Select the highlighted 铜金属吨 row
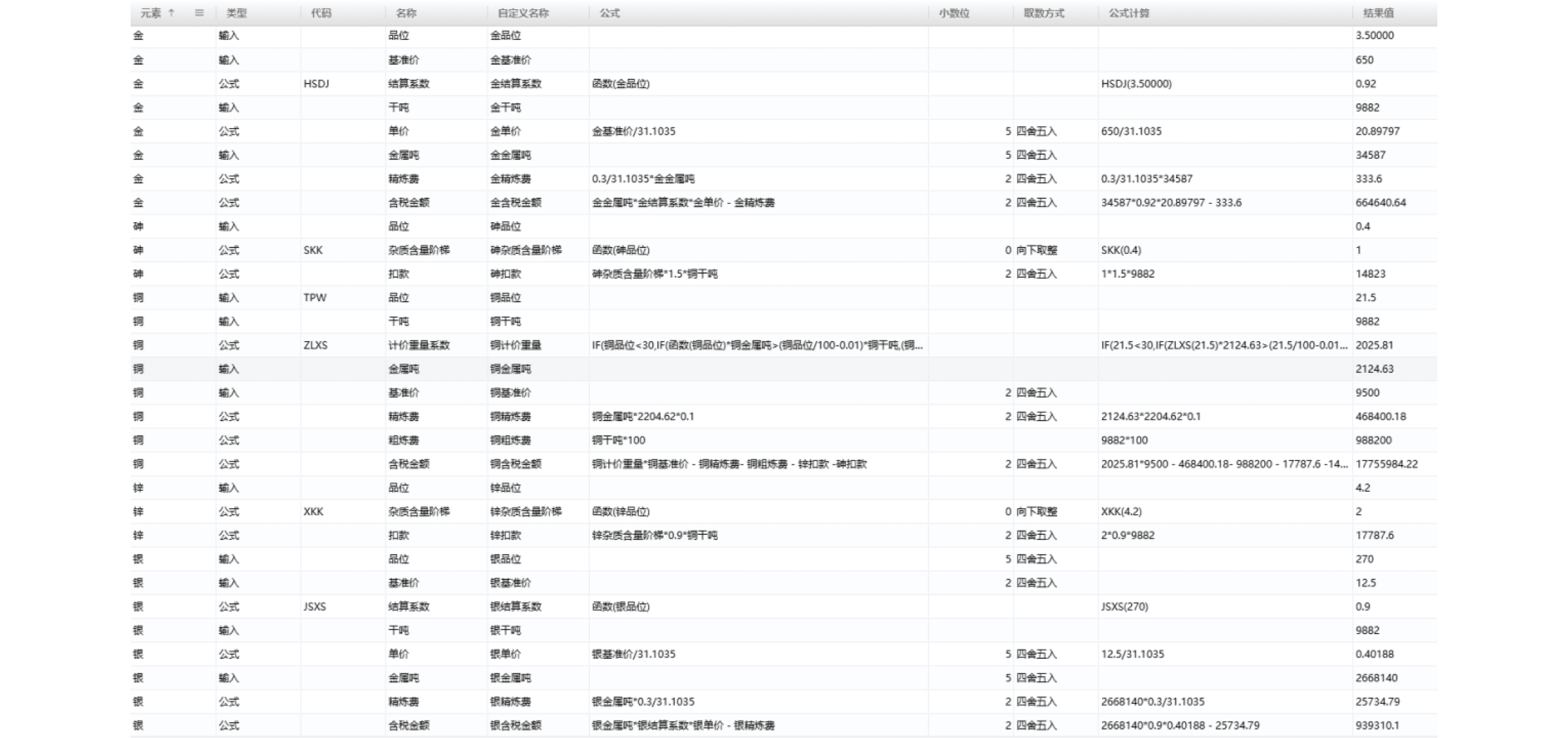This screenshot has width=1568, height=738. point(510,369)
